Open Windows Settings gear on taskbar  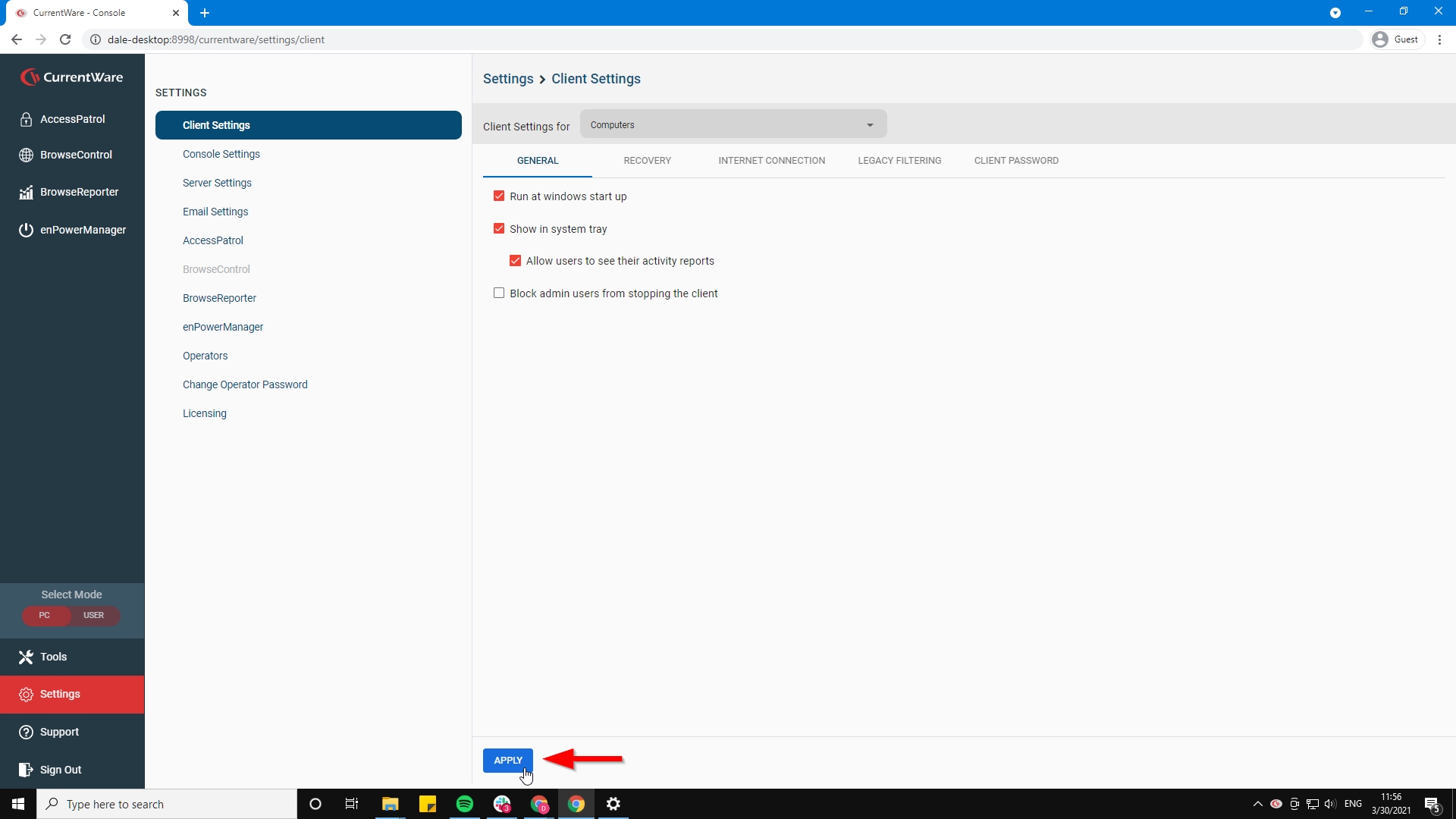(613, 804)
